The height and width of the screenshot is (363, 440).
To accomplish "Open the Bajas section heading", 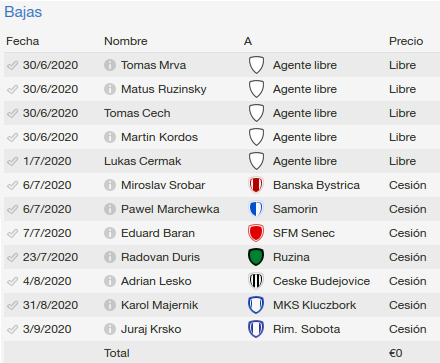I will (x=23, y=12).
